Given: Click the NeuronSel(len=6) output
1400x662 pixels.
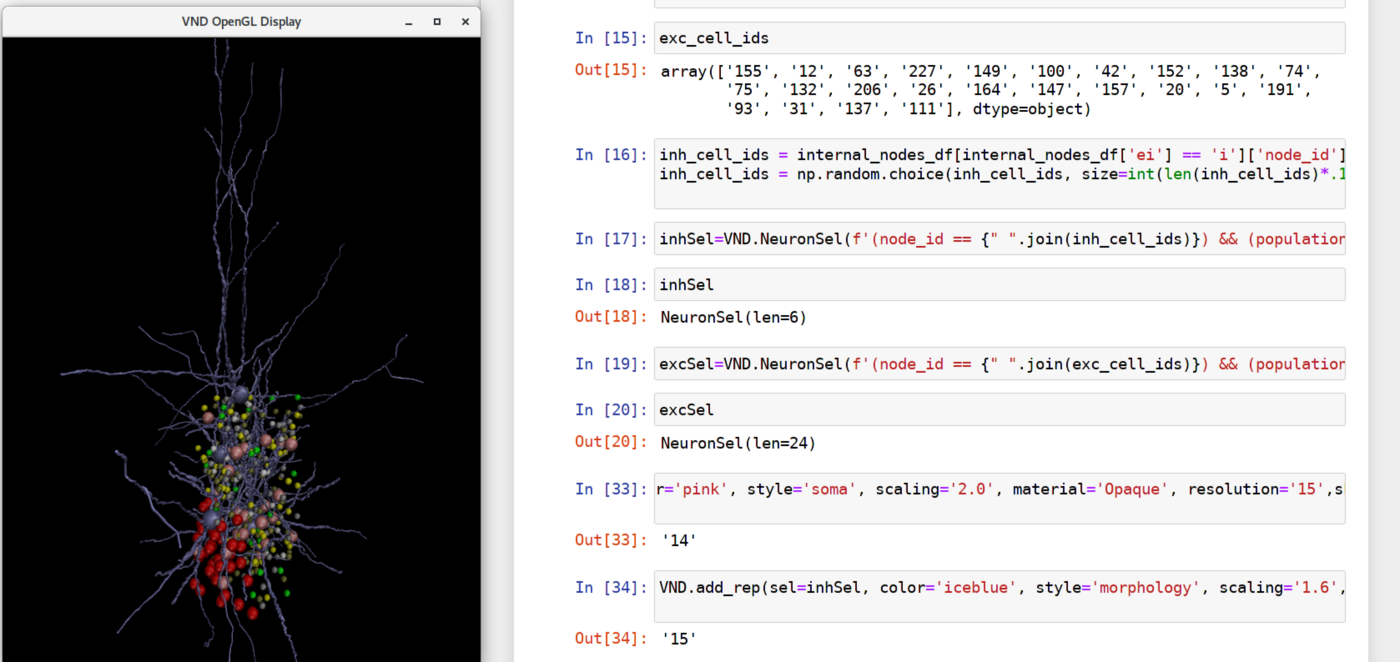Looking at the screenshot, I should [734, 318].
